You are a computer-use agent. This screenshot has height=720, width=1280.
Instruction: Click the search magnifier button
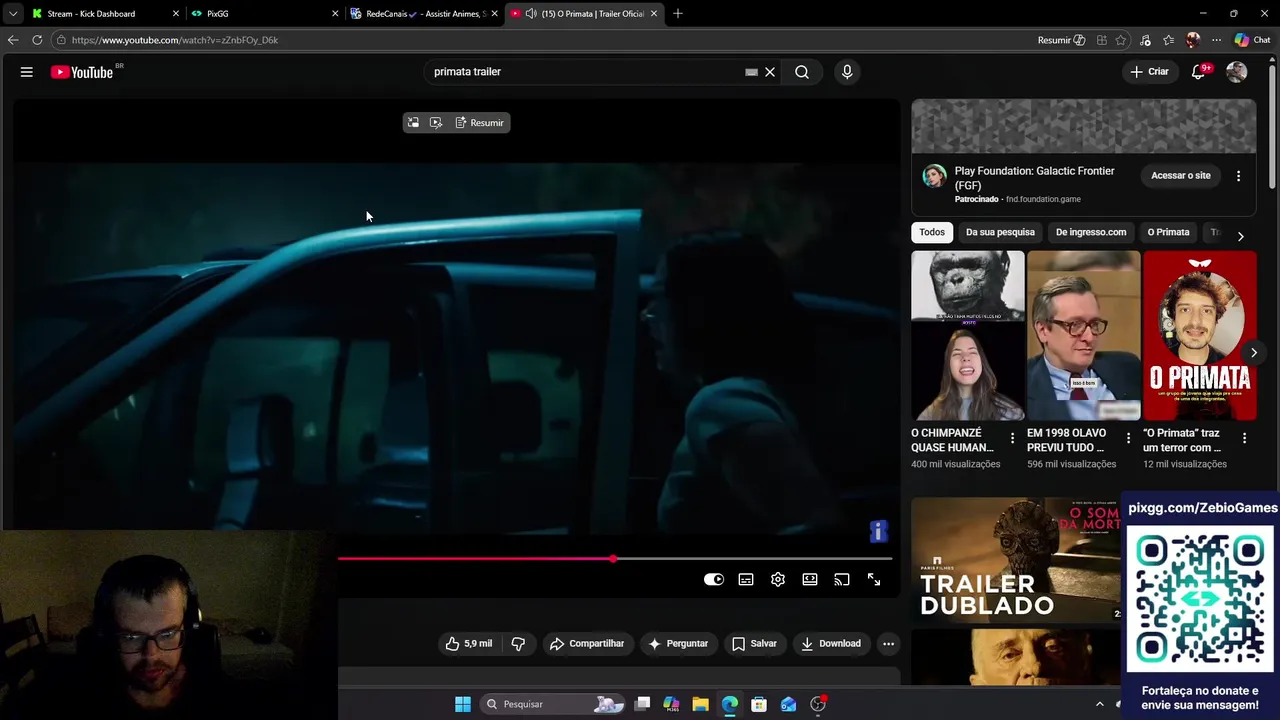[802, 72]
